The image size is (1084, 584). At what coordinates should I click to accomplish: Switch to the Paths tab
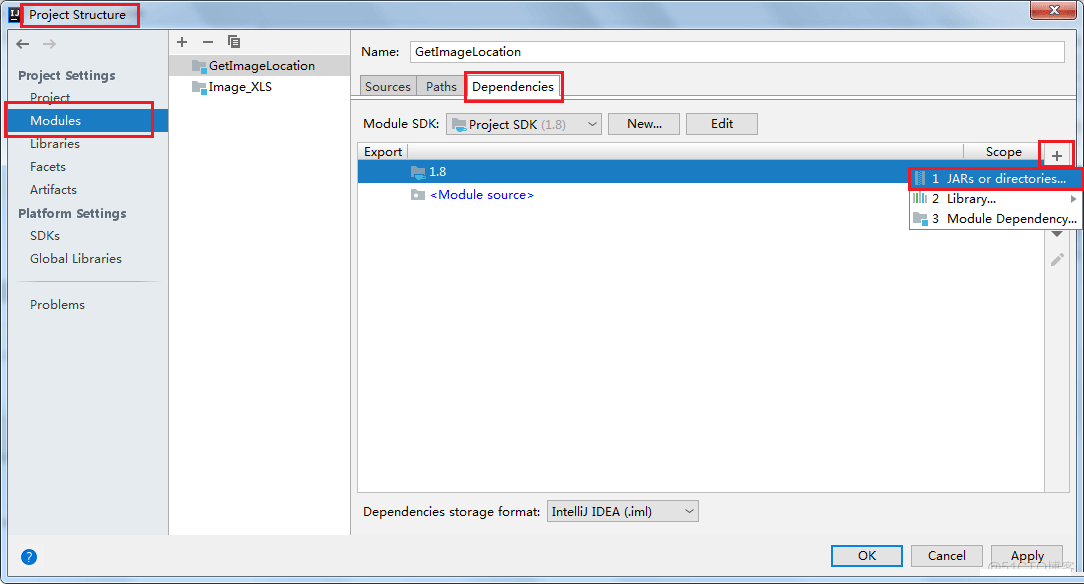click(441, 86)
